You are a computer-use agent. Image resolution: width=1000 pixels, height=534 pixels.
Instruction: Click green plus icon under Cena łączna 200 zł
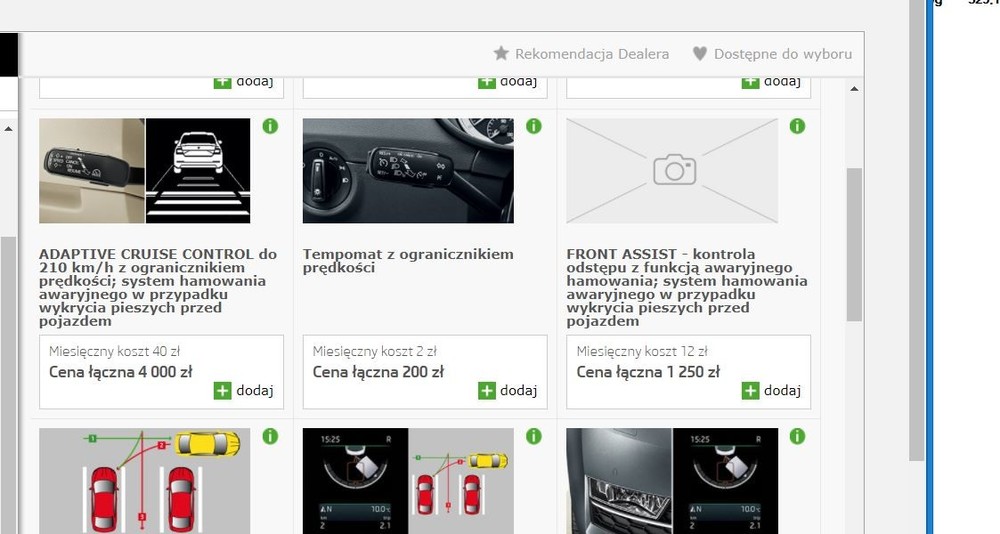pos(487,390)
